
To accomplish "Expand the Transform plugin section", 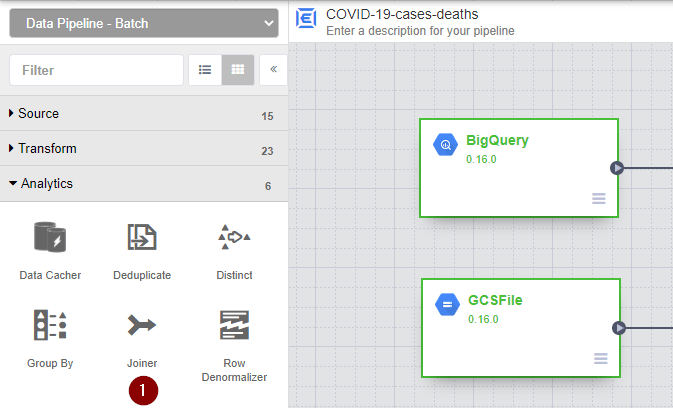I will click(47, 149).
